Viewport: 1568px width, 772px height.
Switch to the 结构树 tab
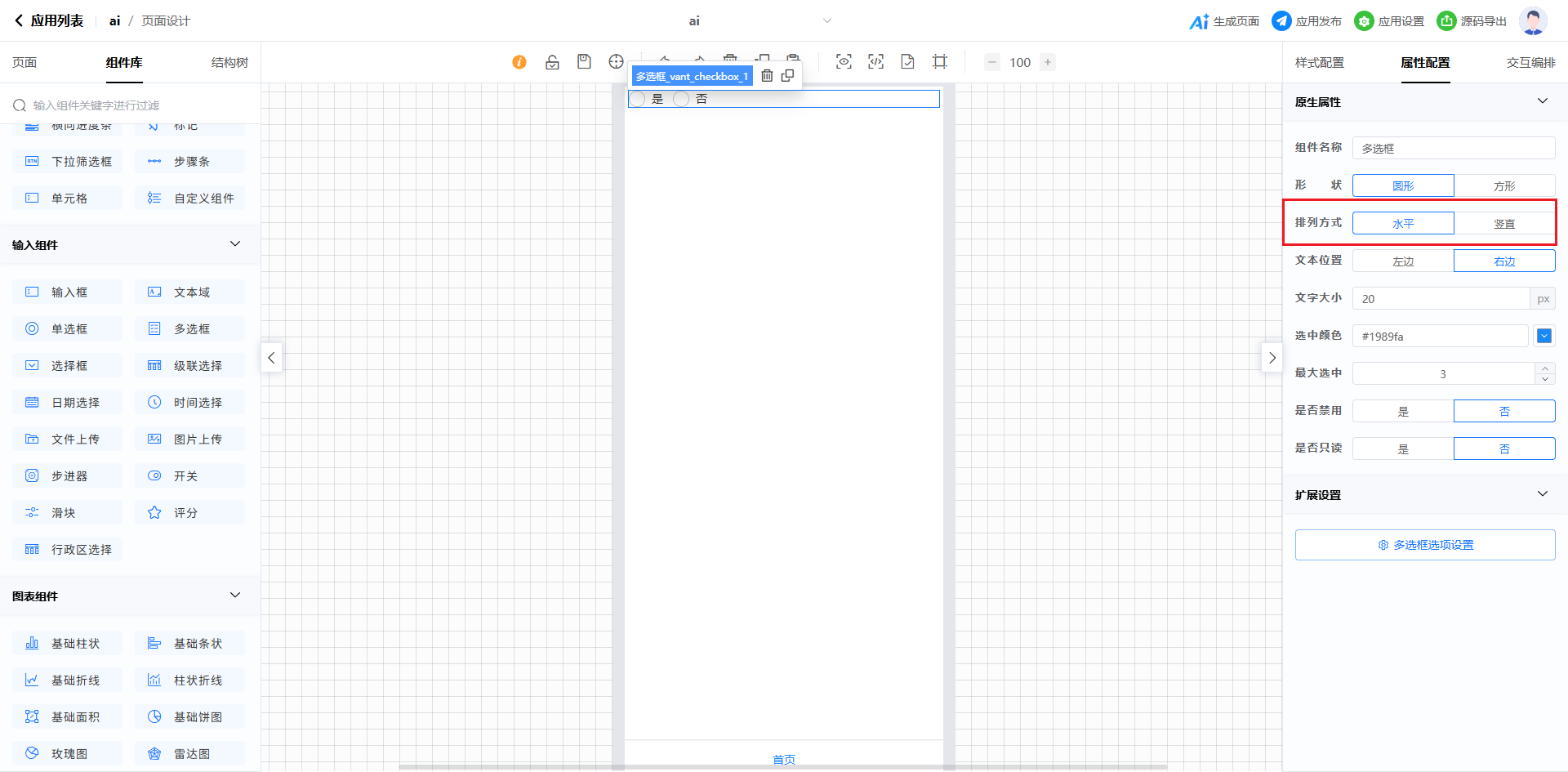(229, 63)
